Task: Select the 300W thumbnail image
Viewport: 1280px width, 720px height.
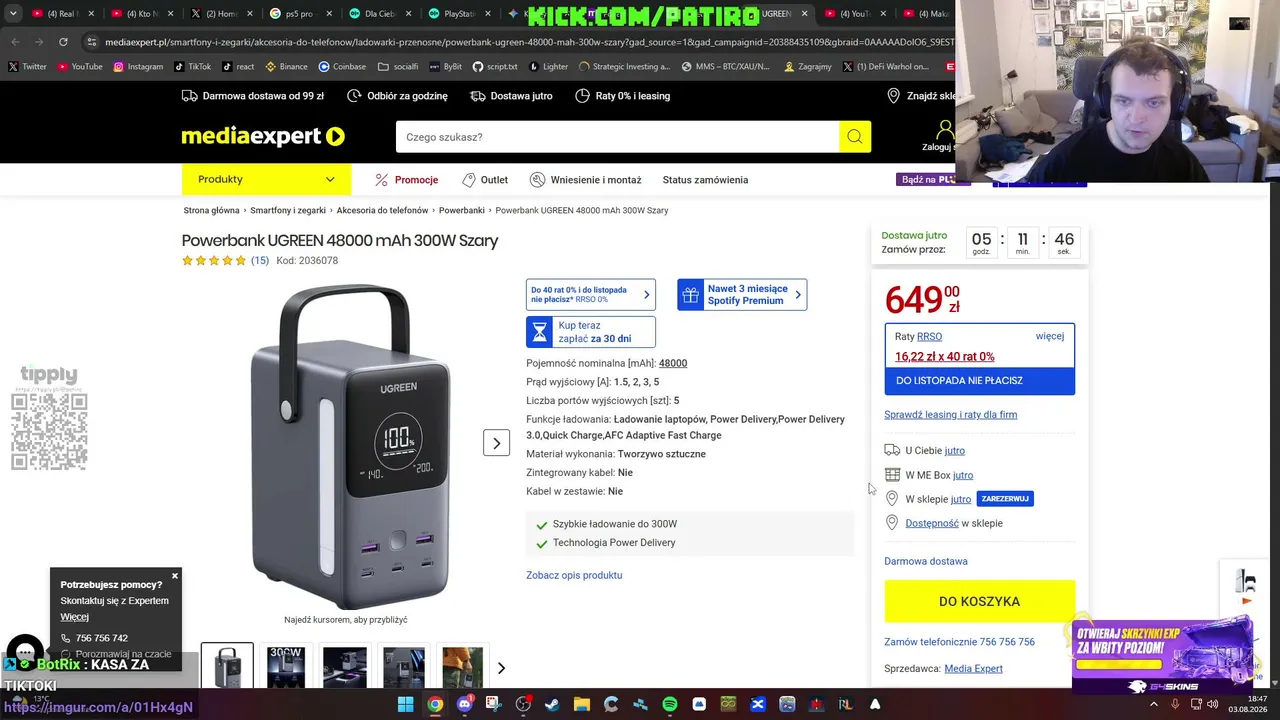Action: (x=286, y=668)
